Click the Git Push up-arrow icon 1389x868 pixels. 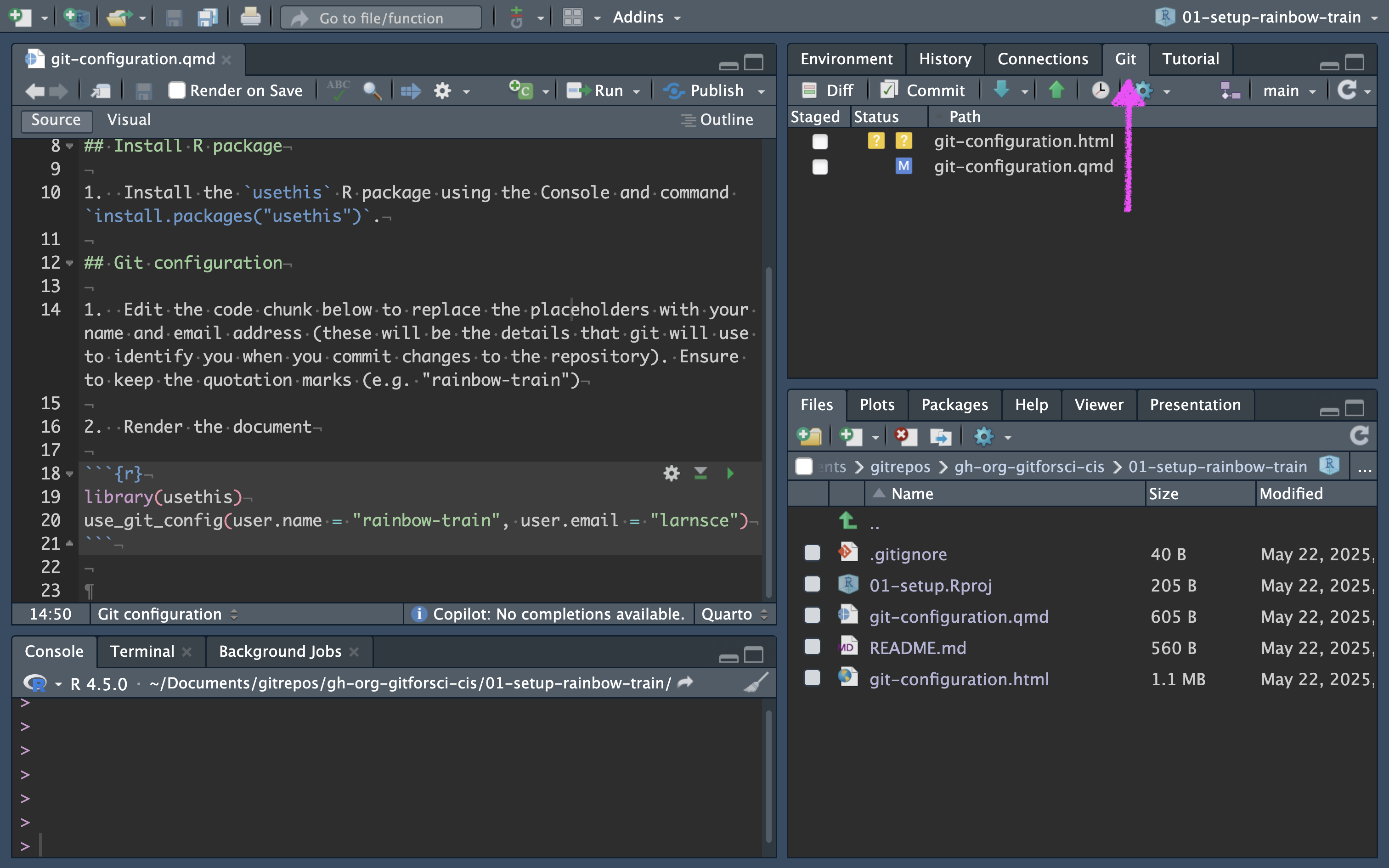point(1056,90)
